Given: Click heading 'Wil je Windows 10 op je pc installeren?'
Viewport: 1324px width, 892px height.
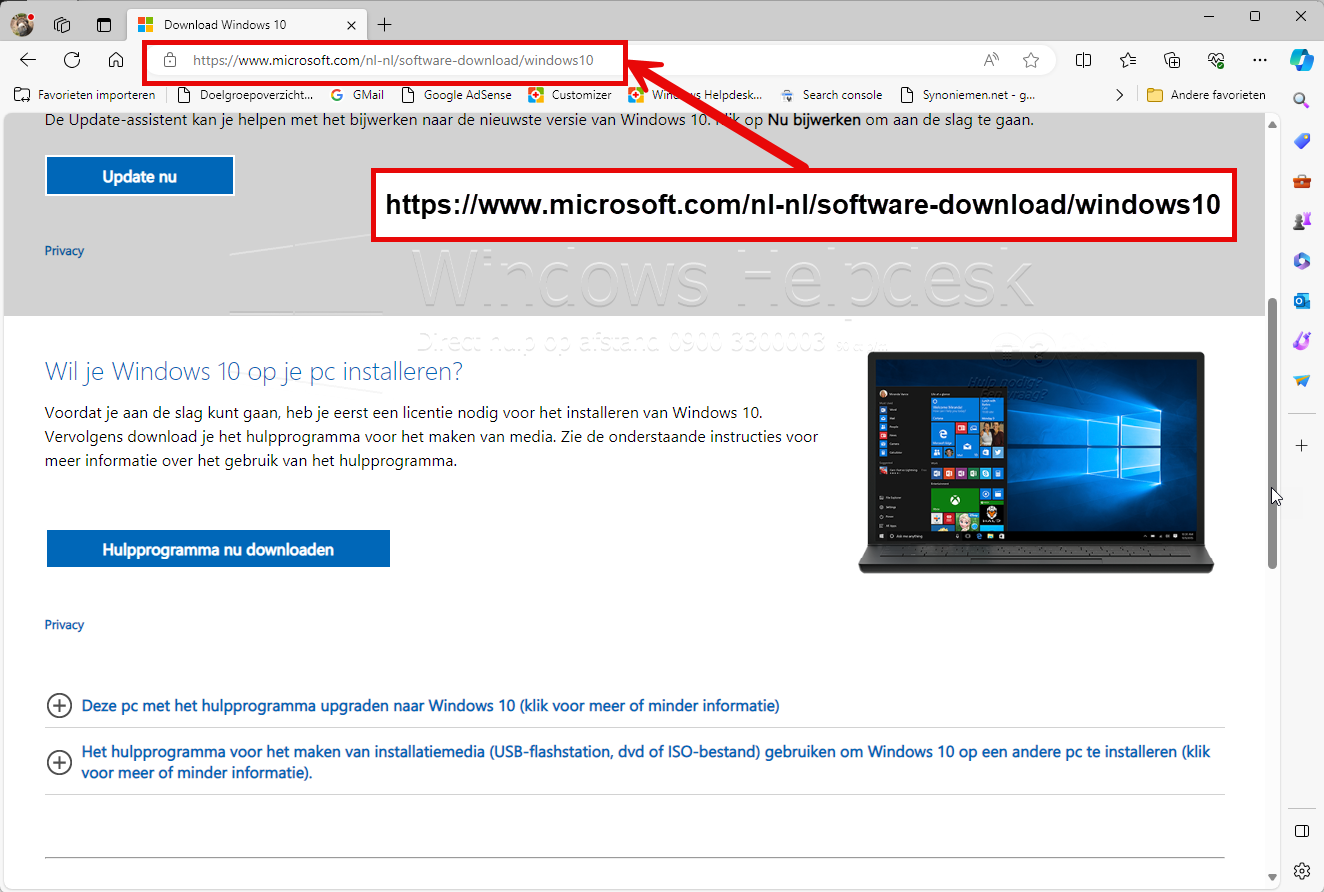Looking at the screenshot, I should [x=254, y=372].
